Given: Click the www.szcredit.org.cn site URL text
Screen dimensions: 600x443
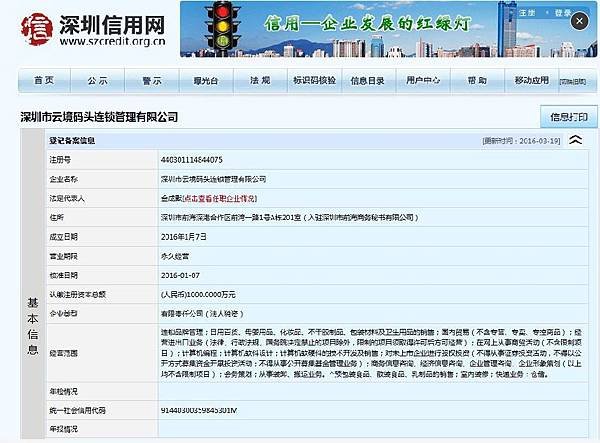Looking at the screenshot, I should tap(112, 41).
